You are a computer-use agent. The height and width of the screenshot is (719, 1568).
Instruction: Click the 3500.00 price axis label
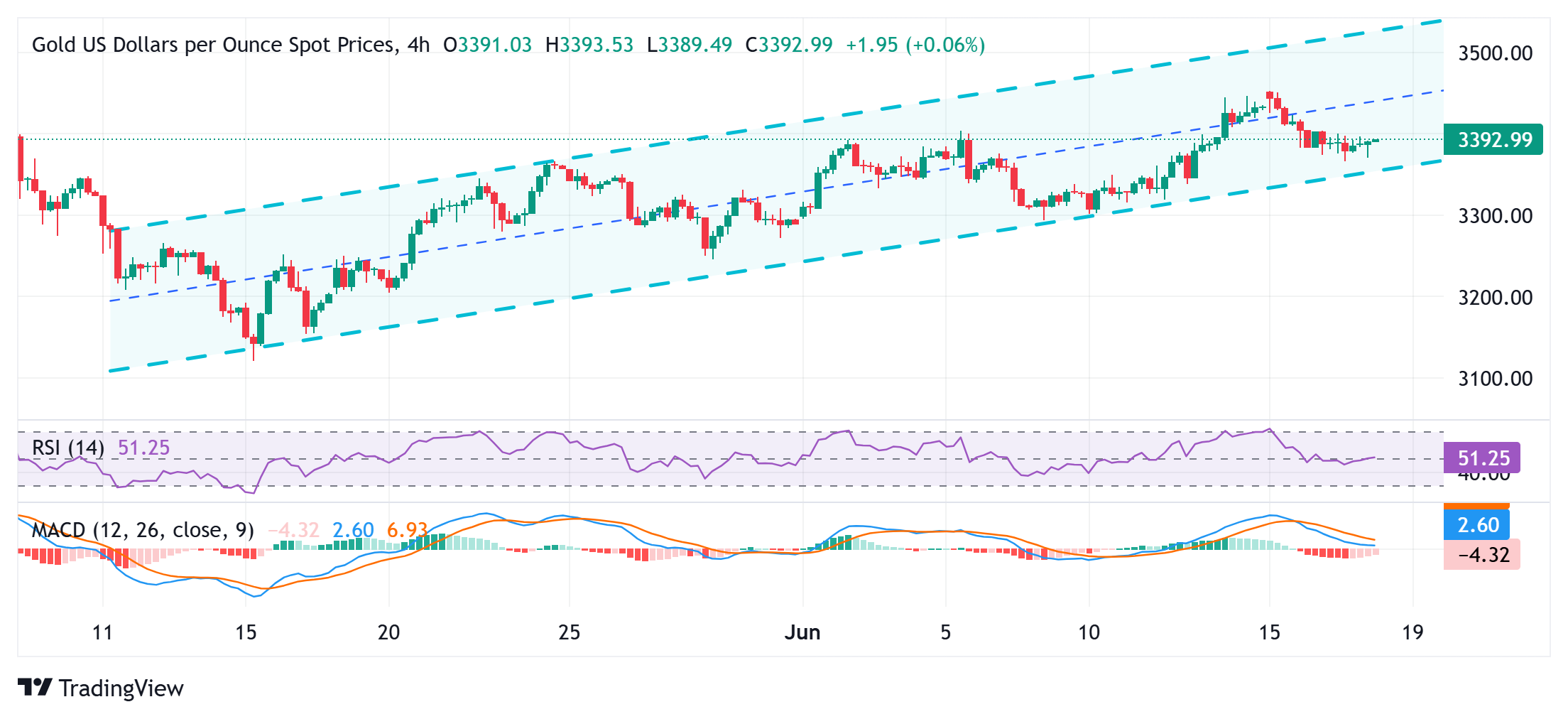pos(1495,53)
